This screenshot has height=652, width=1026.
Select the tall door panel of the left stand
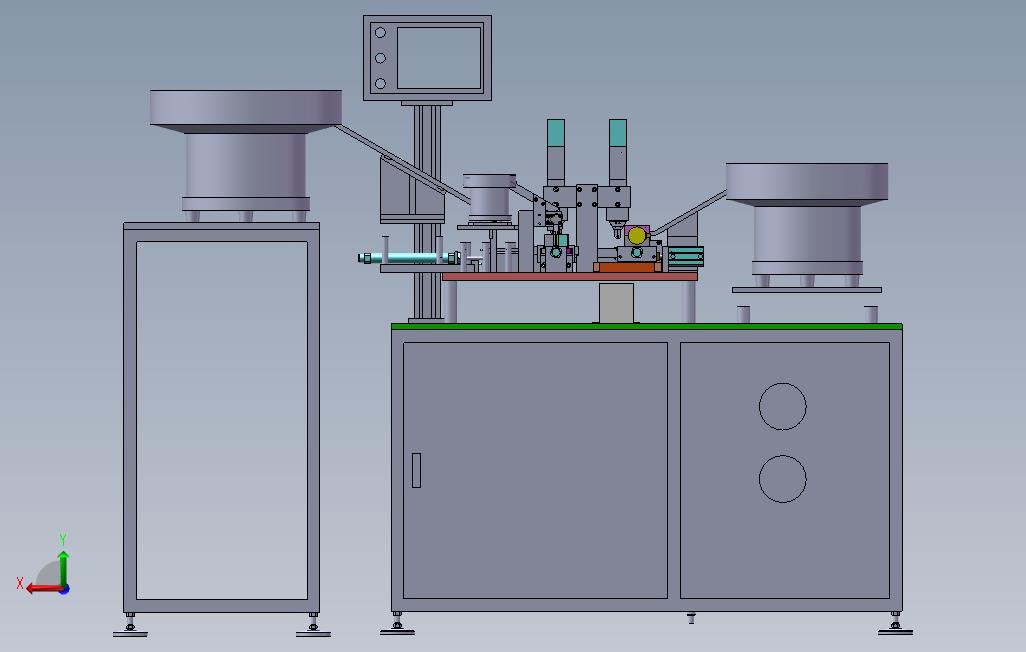(222, 420)
